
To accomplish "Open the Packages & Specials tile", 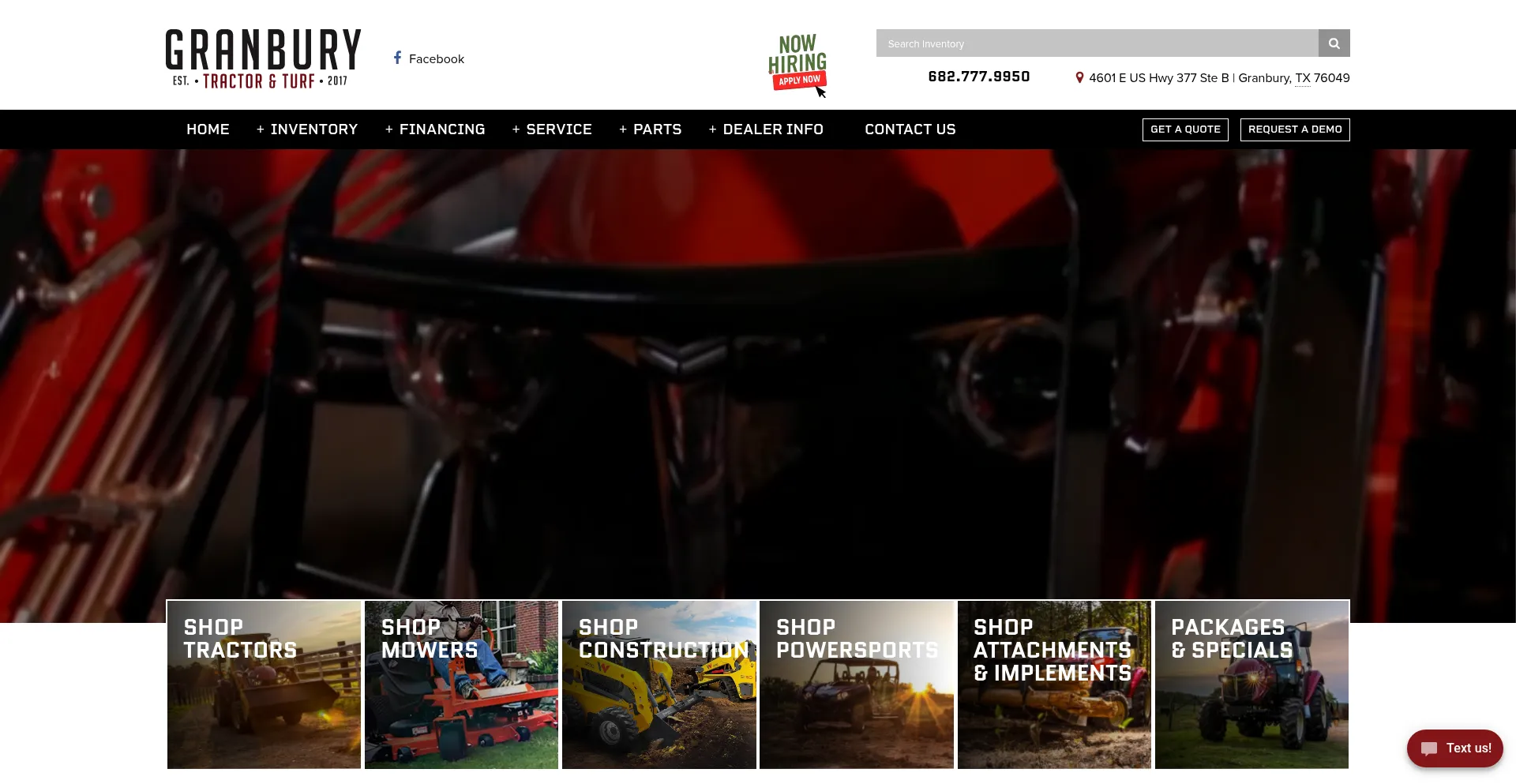I will tap(1251, 685).
